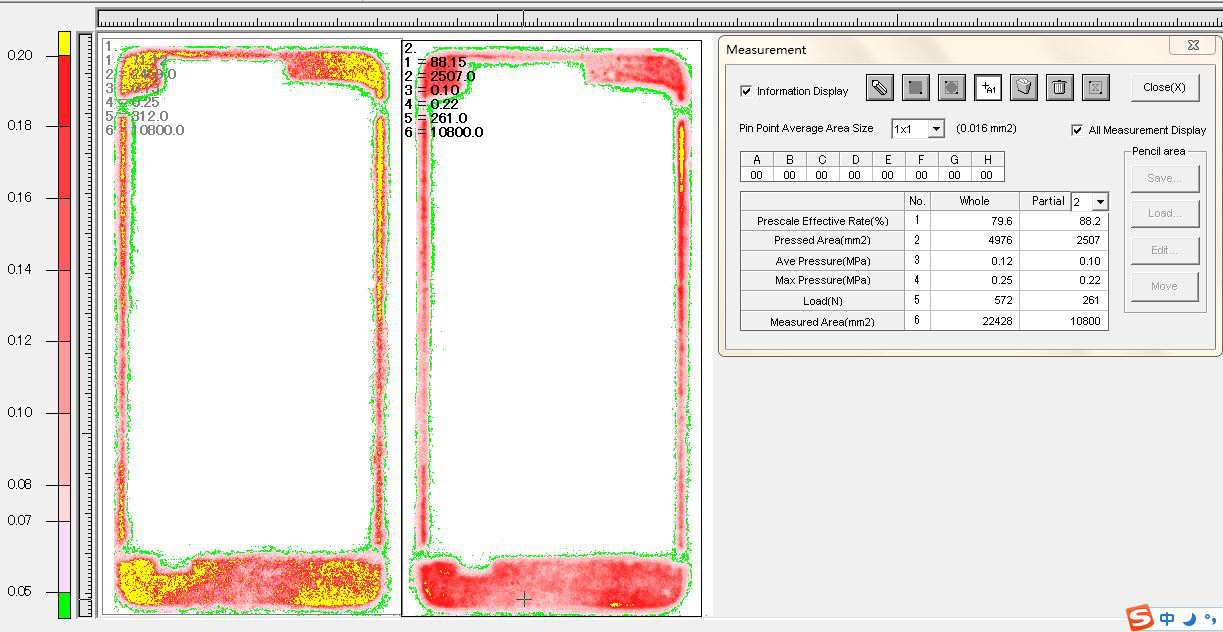1223x632 pixels.
Task: Select Prescale Effective Rate(%) row label
Action: 822,221
